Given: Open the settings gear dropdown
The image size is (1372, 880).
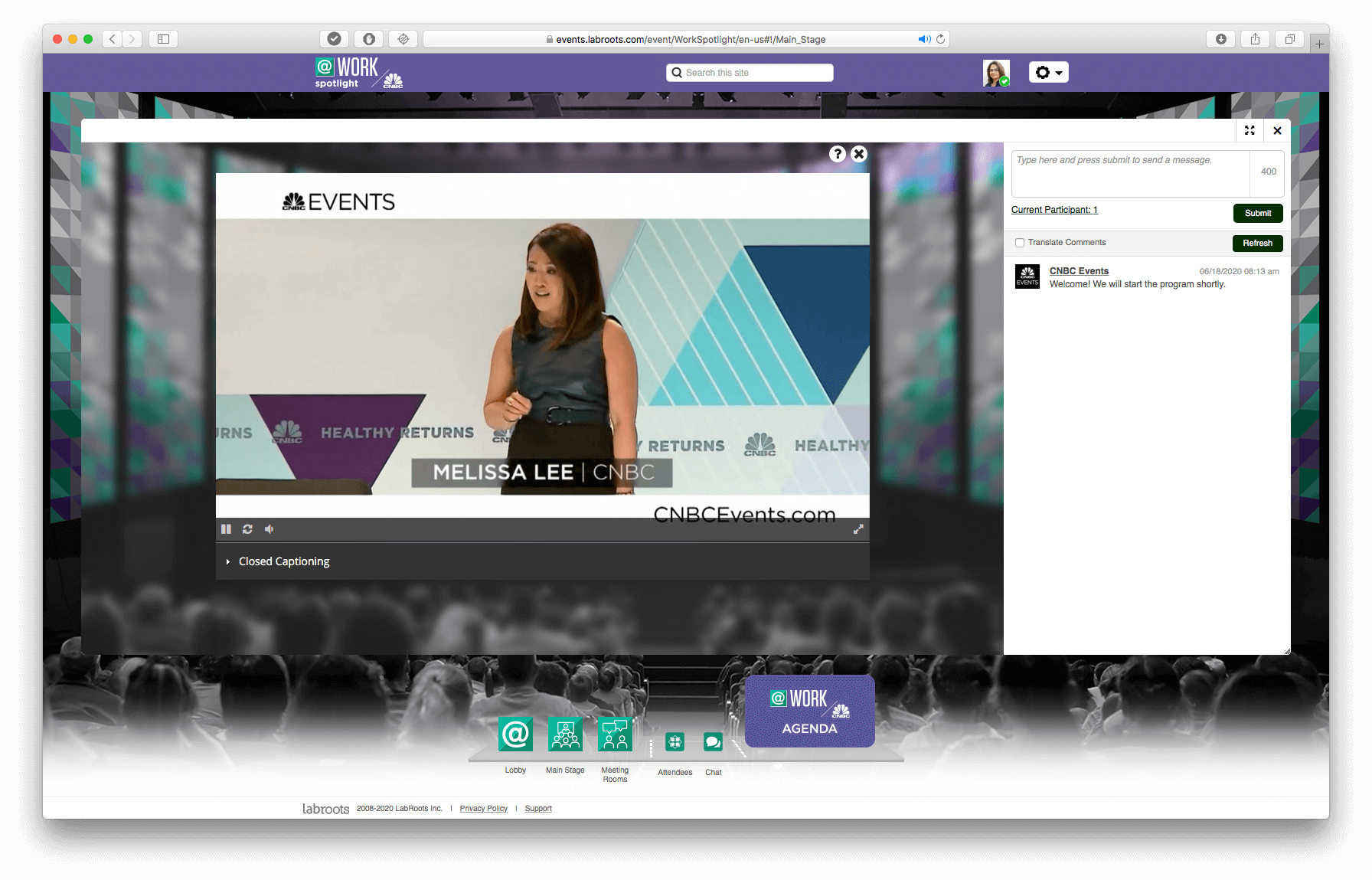Looking at the screenshot, I should pyautogui.click(x=1048, y=73).
